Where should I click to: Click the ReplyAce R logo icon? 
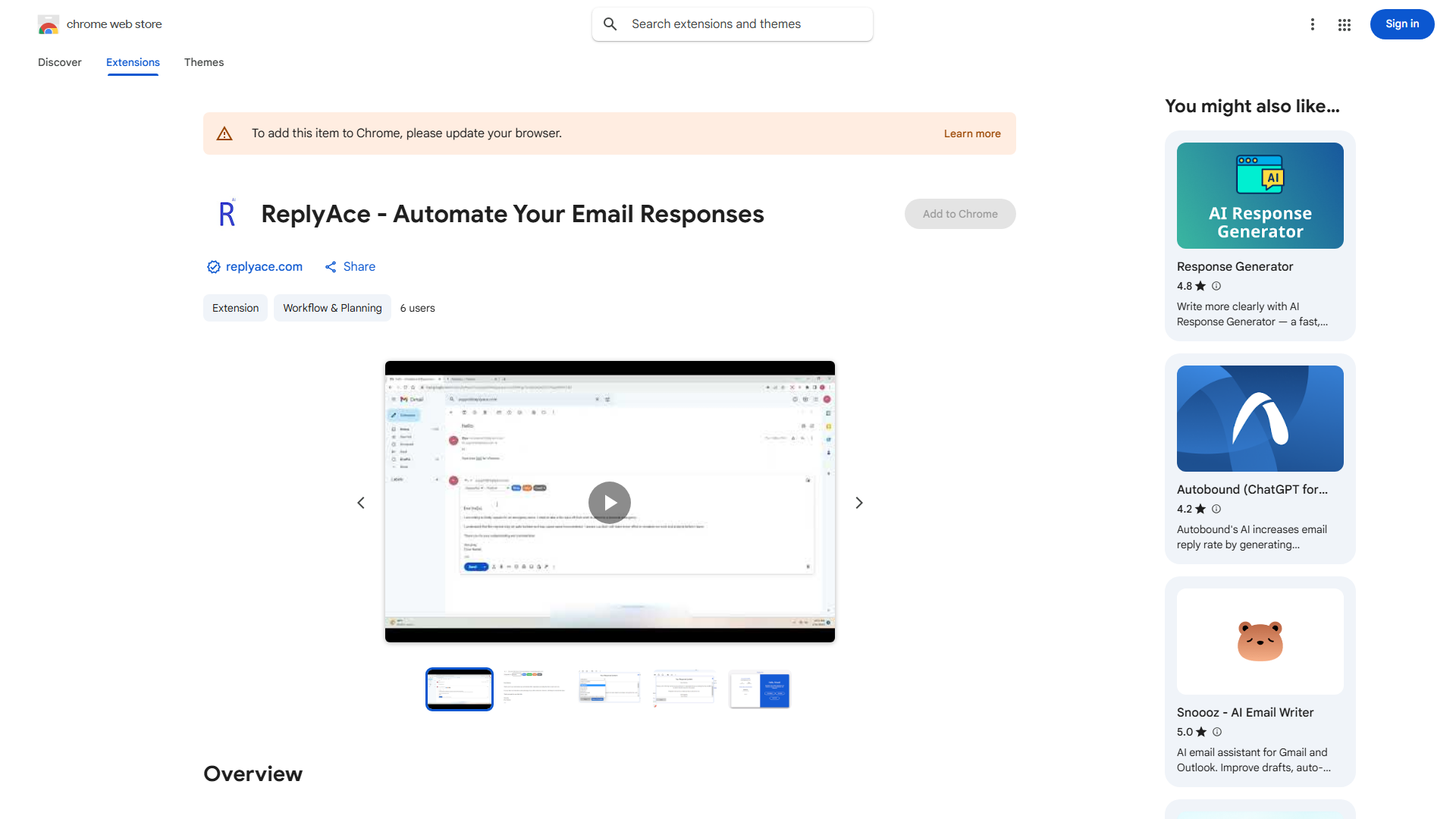pos(227,213)
